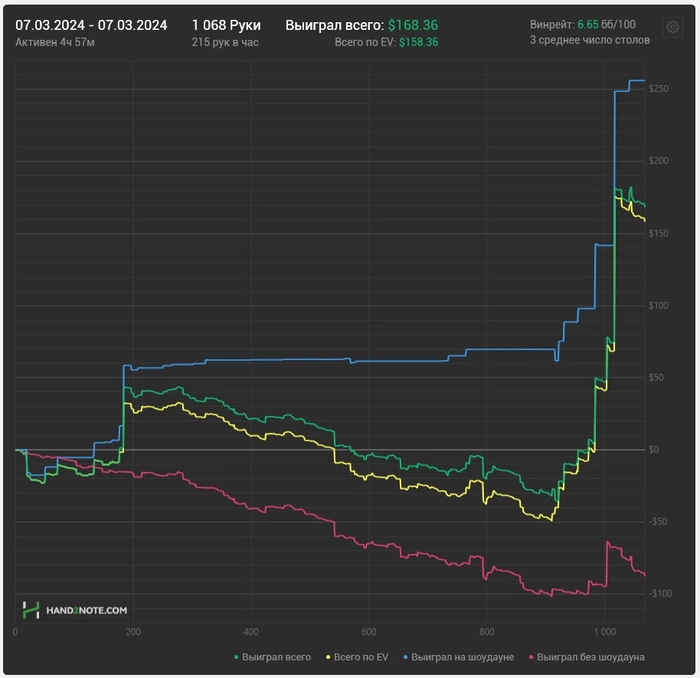Click the -$100 y-axis label
Image resolution: width=700 pixels, height=678 pixels.
pyautogui.click(x=660, y=594)
